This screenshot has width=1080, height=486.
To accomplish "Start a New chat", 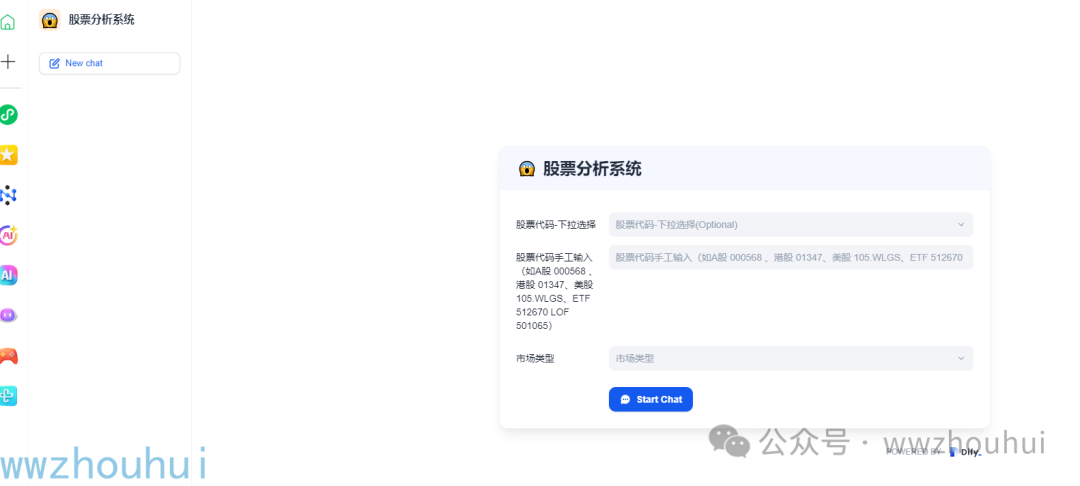I will tap(109, 63).
